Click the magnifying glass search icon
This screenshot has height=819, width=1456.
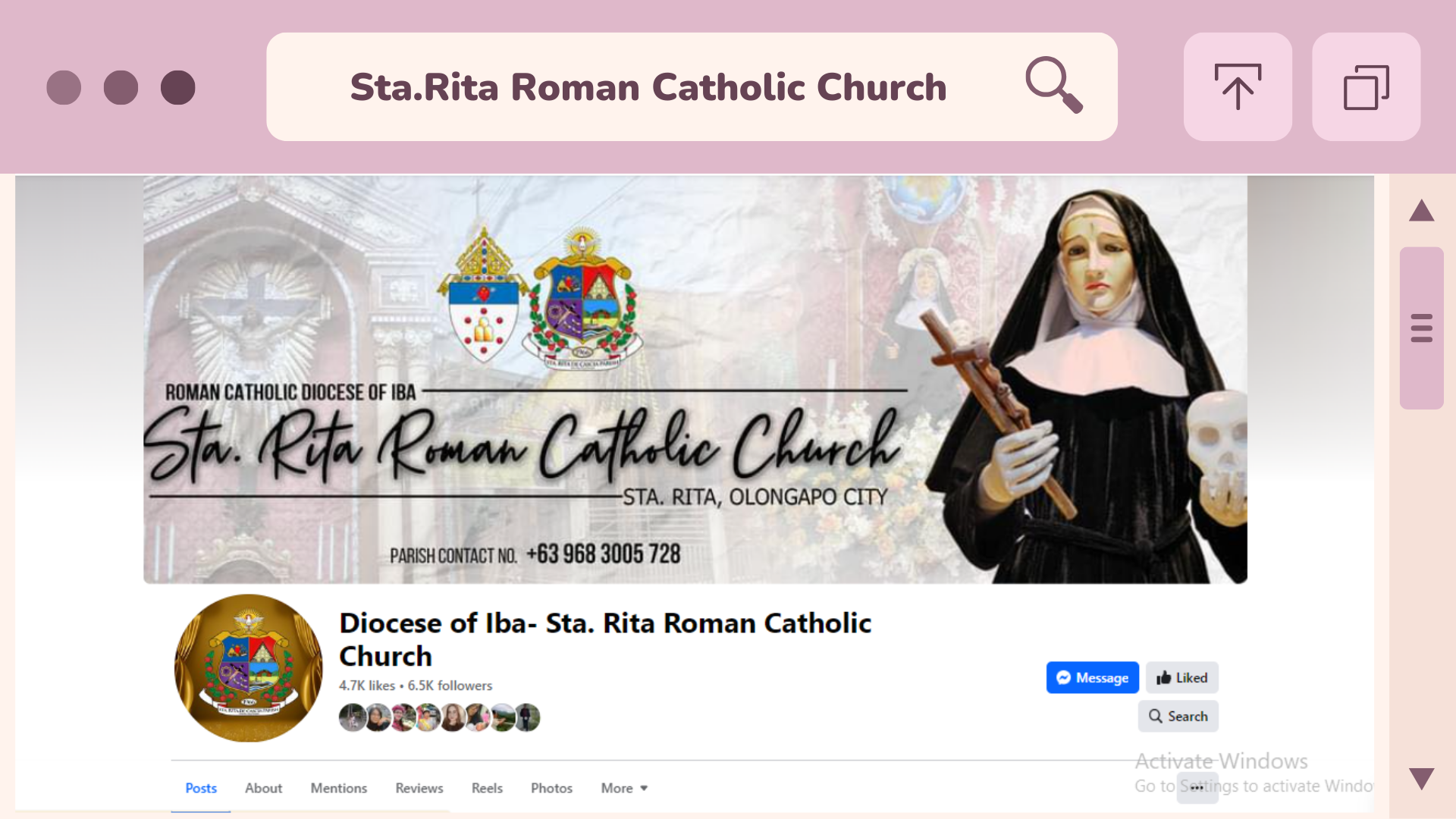1053,85
